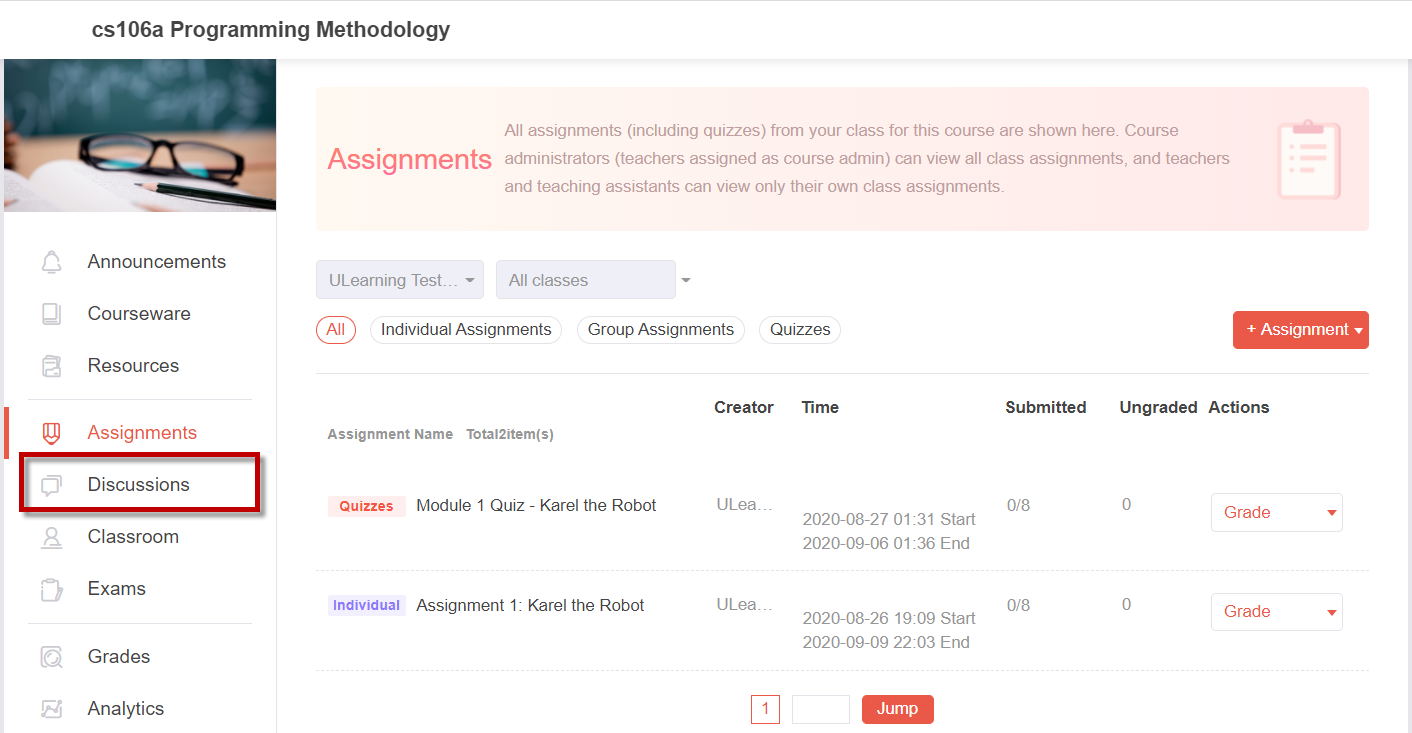Click the cs106a Programming Methodology title
The width and height of the screenshot is (1412, 733).
point(271,30)
